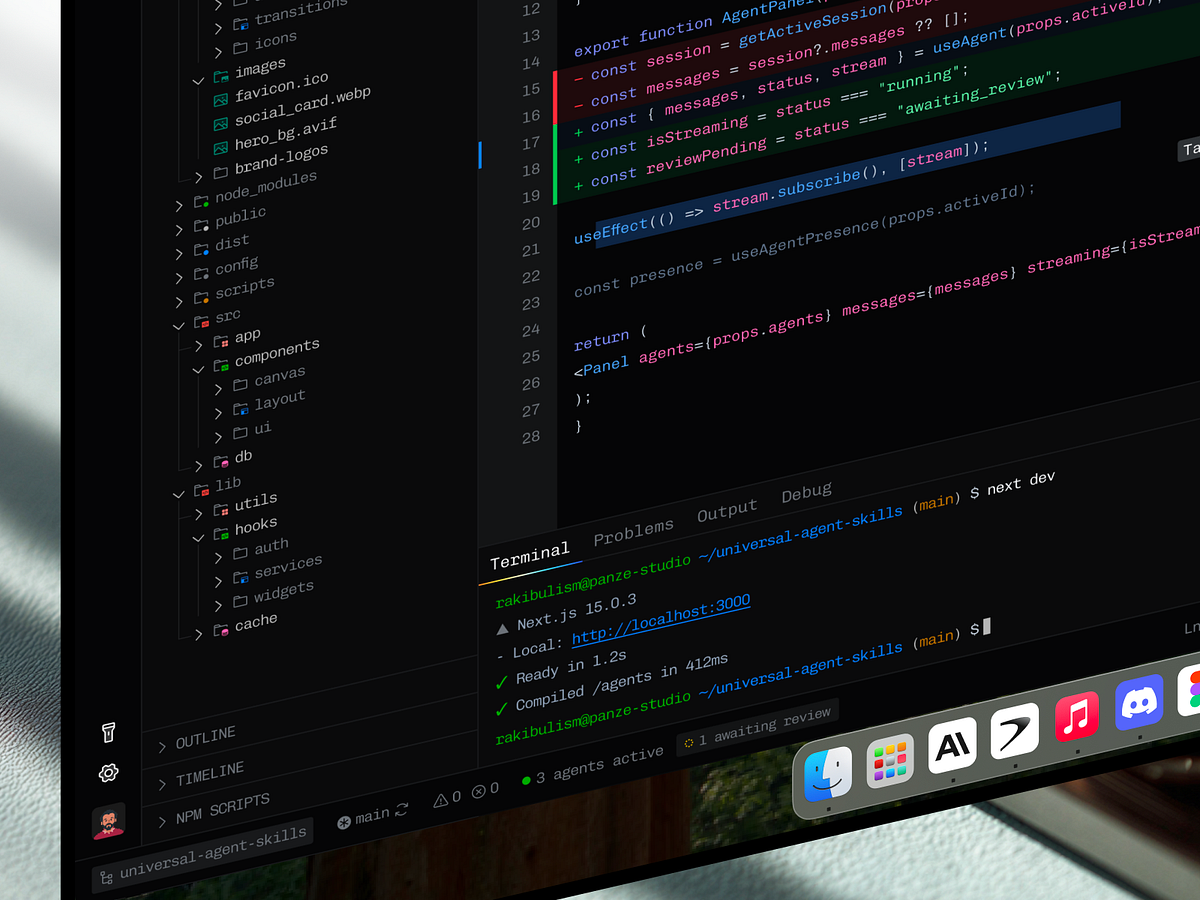Click the cache folder icon
The height and width of the screenshot is (900, 1200).
click(x=221, y=630)
